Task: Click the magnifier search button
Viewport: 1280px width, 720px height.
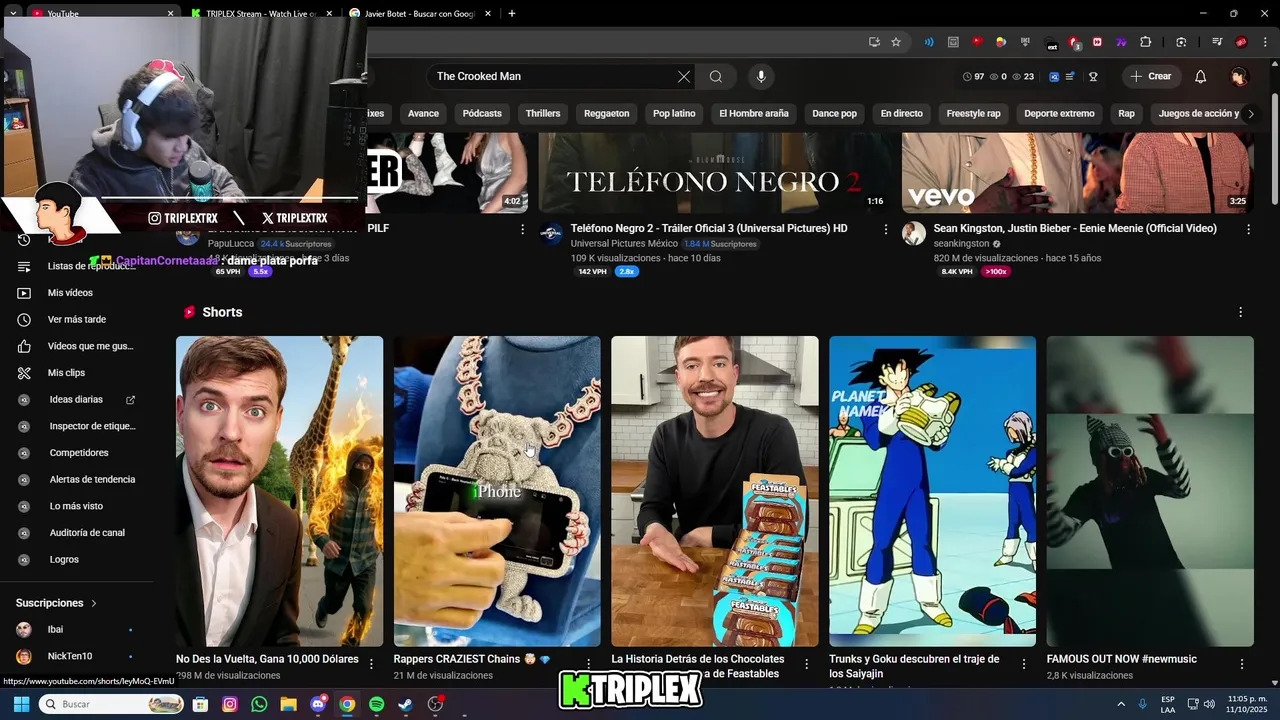Action: 716,76
